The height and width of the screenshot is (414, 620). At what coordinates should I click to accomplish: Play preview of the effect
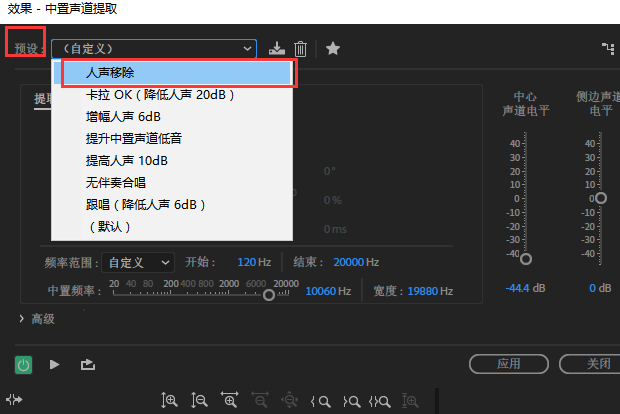point(55,364)
